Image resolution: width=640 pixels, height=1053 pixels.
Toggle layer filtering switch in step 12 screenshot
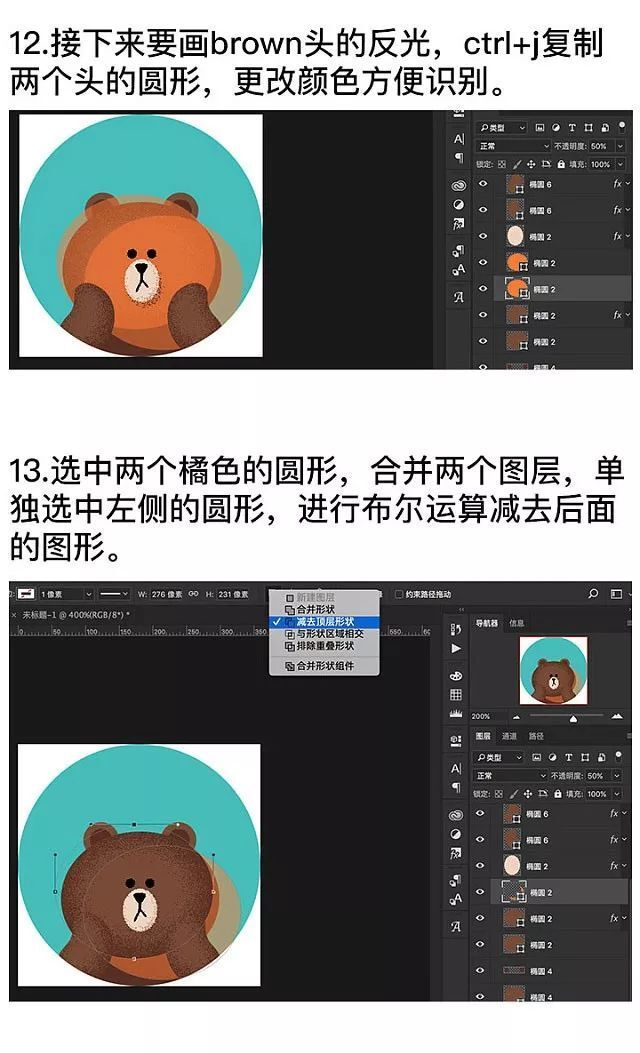[621, 126]
